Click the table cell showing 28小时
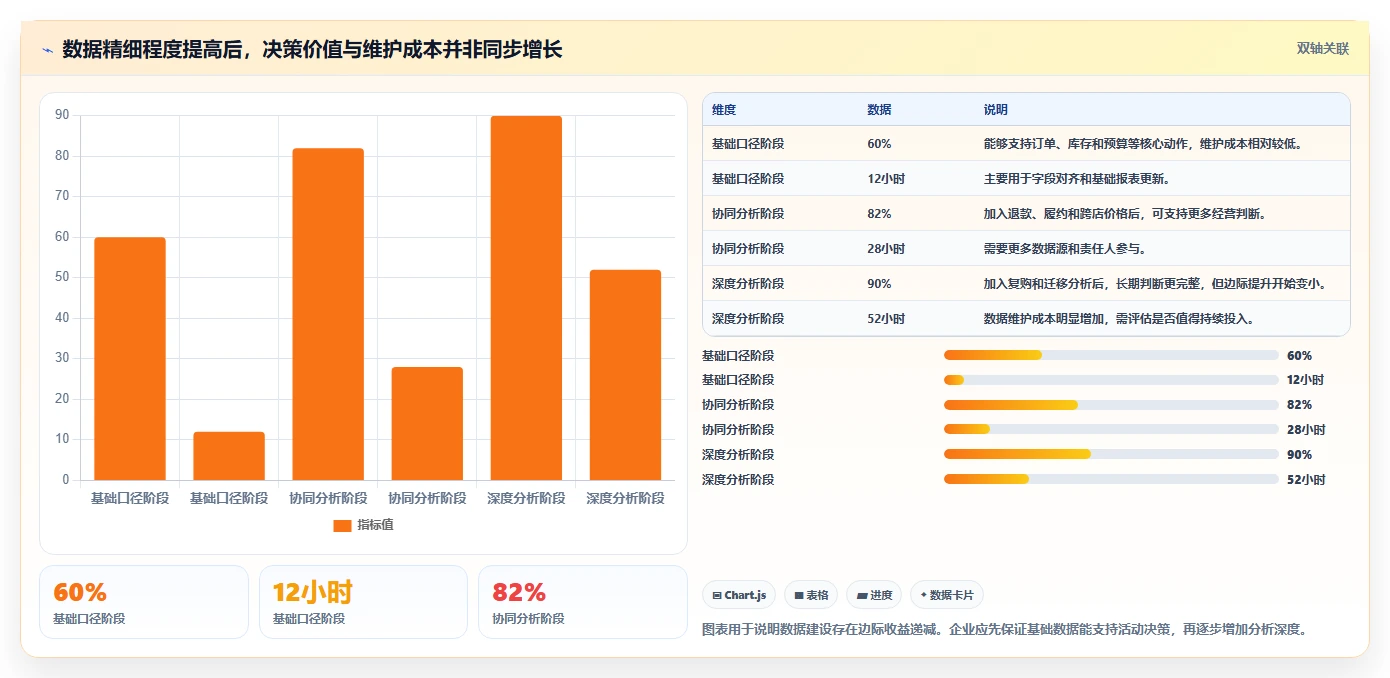The image size is (1390, 678). coord(886,249)
